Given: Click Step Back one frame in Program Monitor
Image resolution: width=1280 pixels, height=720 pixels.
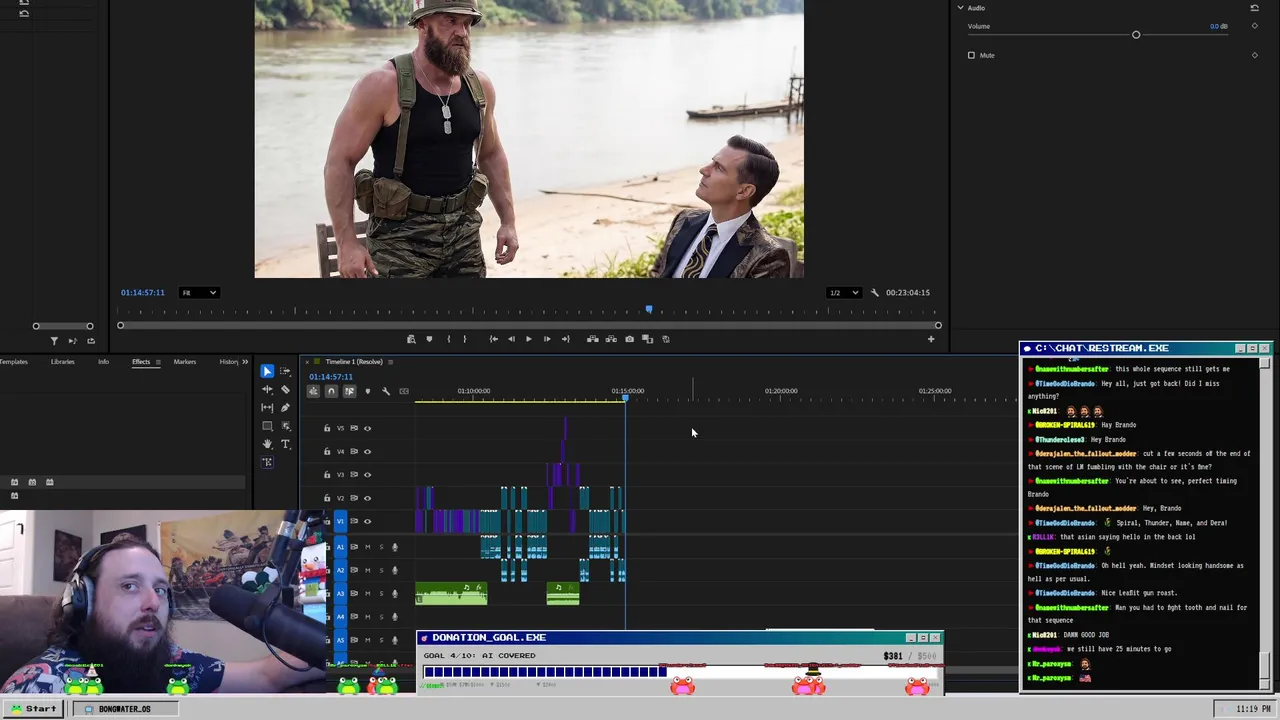Looking at the screenshot, I should (511, 339).
